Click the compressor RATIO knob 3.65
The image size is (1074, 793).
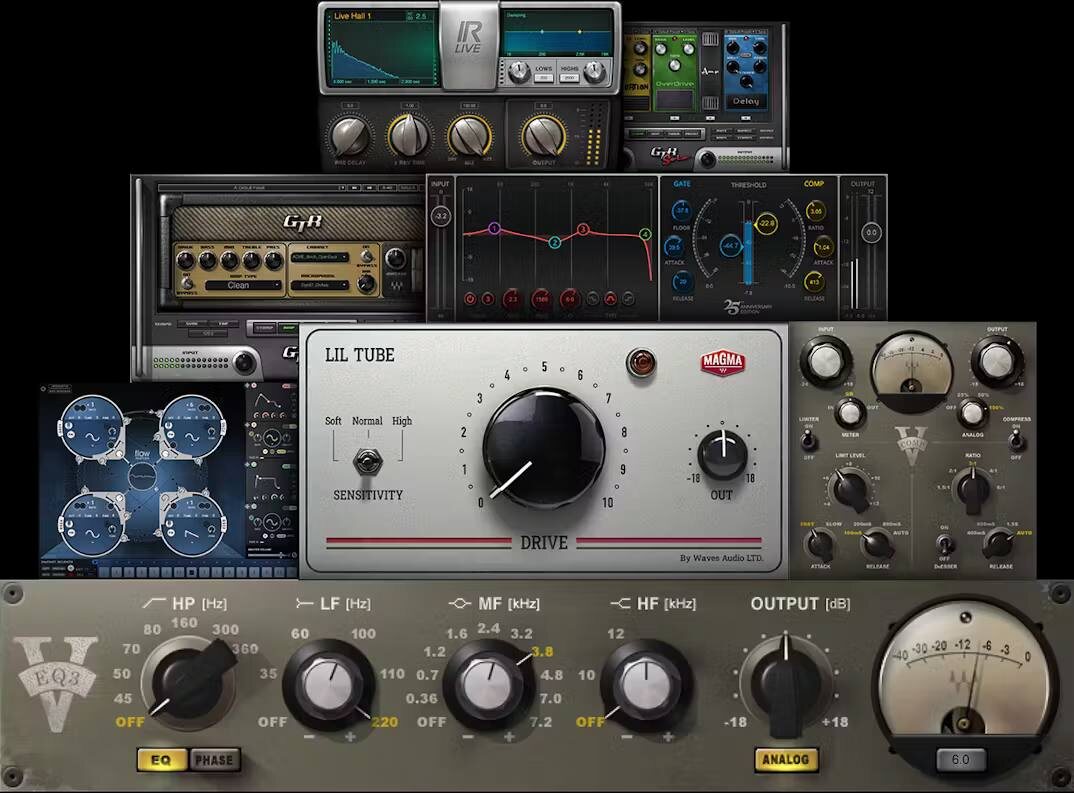tap(815, 211)
